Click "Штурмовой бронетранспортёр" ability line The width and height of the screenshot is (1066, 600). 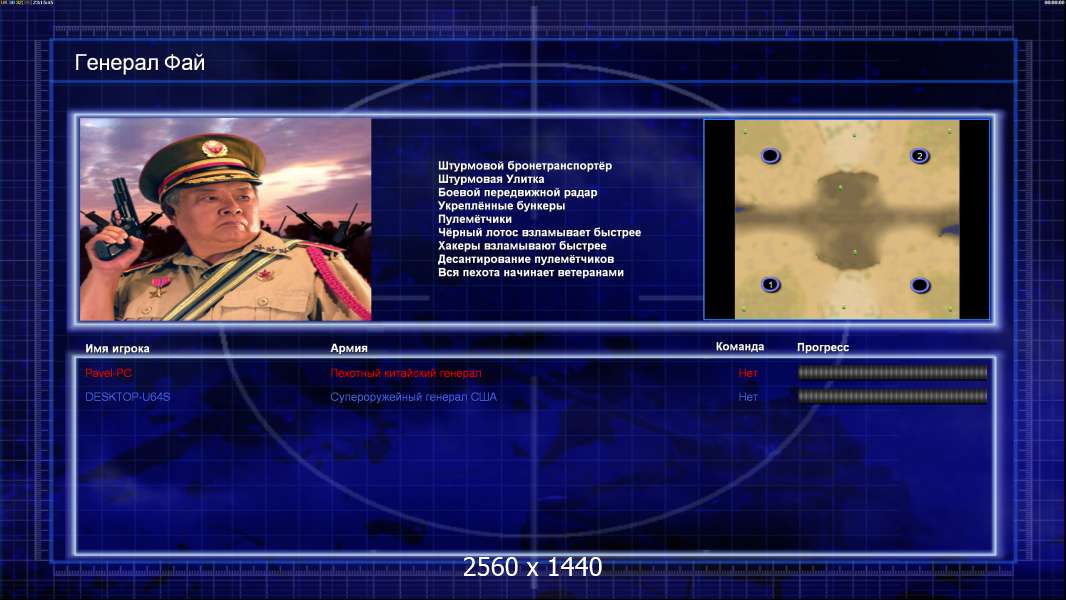click(x=525, y=166)
